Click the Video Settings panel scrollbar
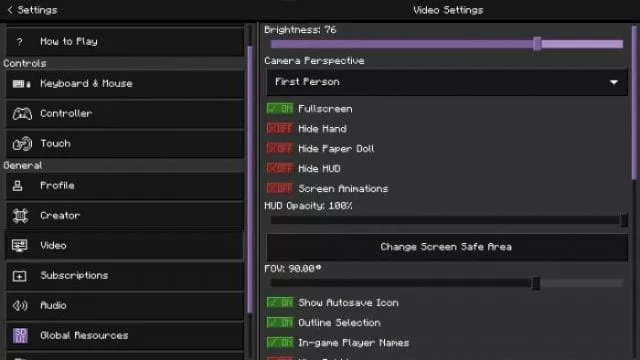This screenshot has width=640, height=360. click(x=634, y=102)
